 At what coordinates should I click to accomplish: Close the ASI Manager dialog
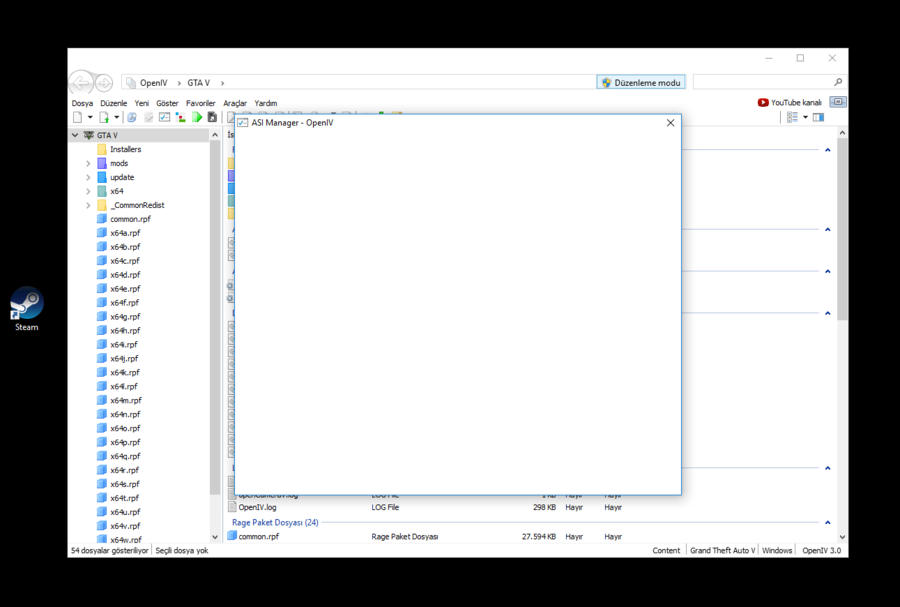coord(670,123)
